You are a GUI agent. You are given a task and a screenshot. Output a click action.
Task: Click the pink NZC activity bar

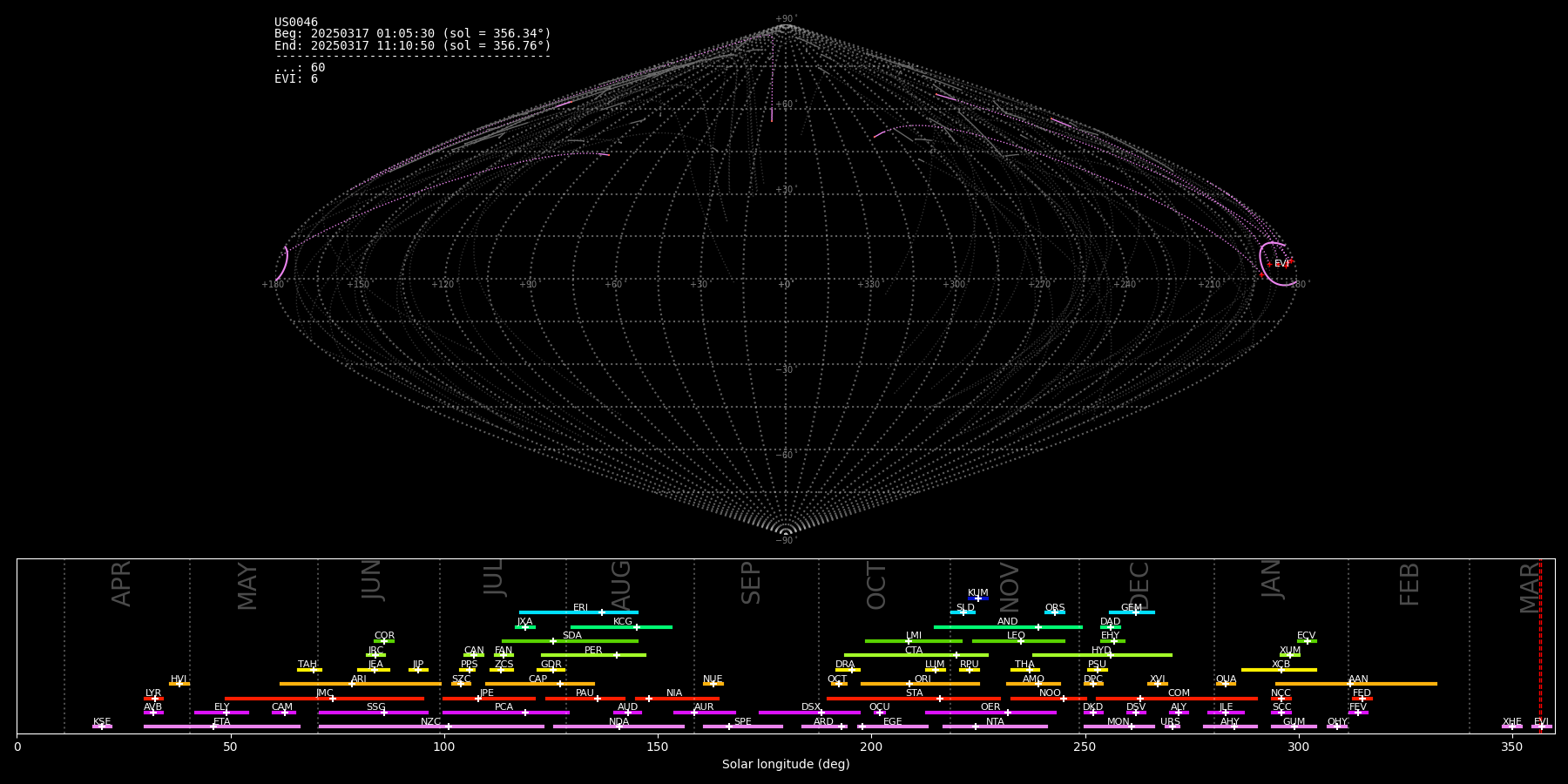coord(431,727)
